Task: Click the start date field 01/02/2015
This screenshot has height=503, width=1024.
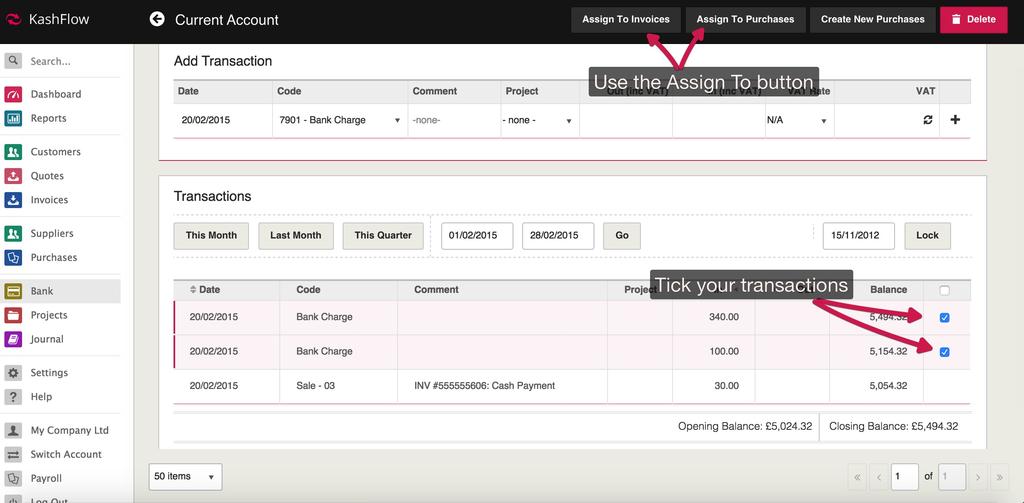Action: coord(476,236)
